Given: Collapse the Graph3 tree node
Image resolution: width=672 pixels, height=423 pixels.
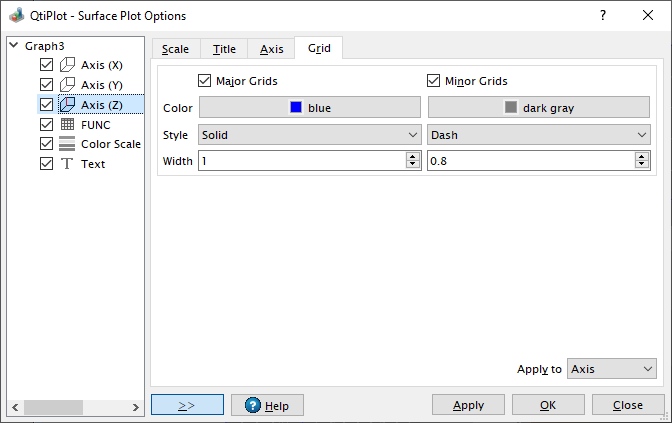Looking at the screenshot, I should (x=13, y=46).
